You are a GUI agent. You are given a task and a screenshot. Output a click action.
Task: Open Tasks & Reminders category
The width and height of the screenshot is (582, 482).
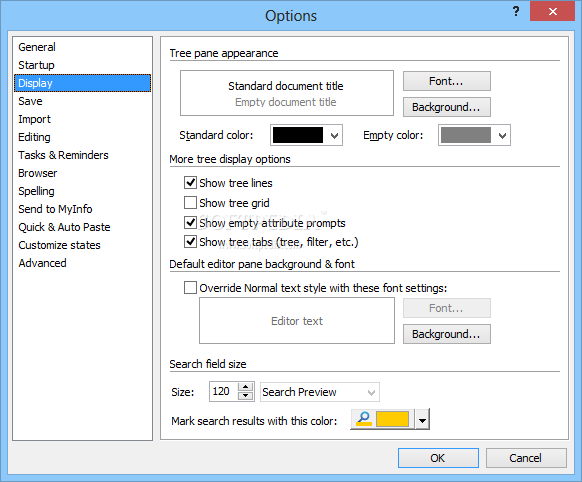pyautogui.click(x=82, y=155)
